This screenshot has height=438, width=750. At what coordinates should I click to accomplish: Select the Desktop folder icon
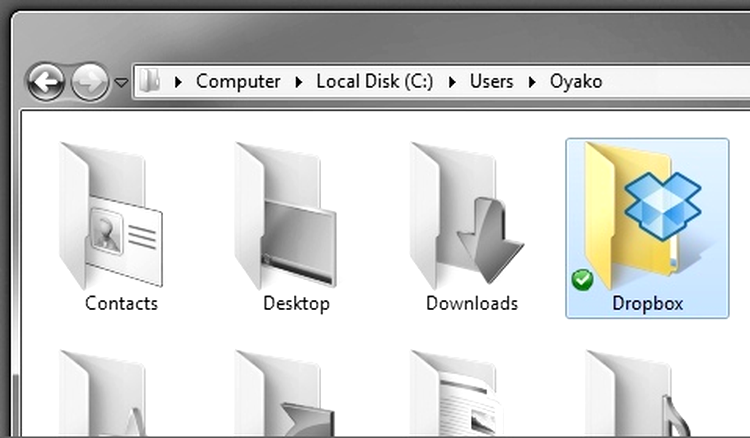pos(286,216)
